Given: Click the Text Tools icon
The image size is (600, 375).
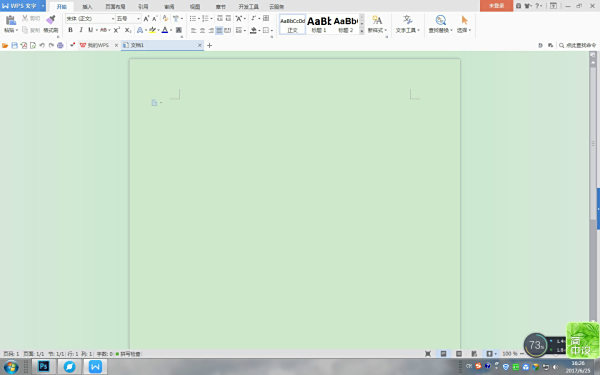Looking at the screenshot, I should tap(408, 20).
